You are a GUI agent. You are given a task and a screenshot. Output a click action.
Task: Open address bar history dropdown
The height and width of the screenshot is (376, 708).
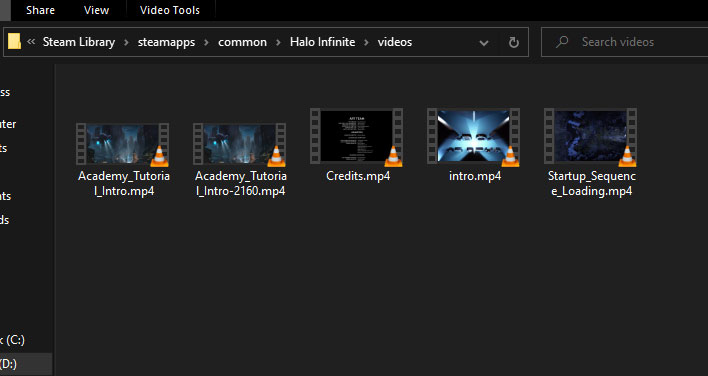484,43
